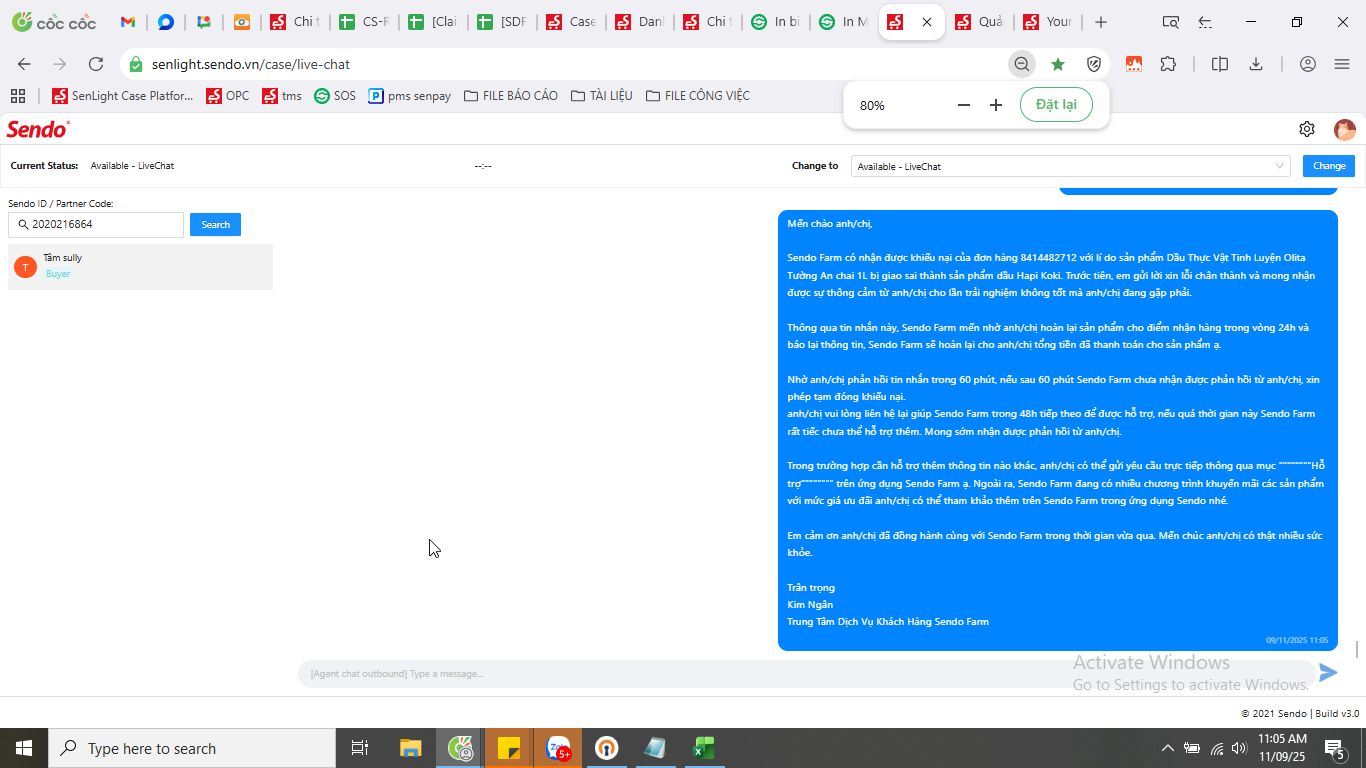Open the tab search icon
The image size is (1366, 768).
coord(1171,22)
